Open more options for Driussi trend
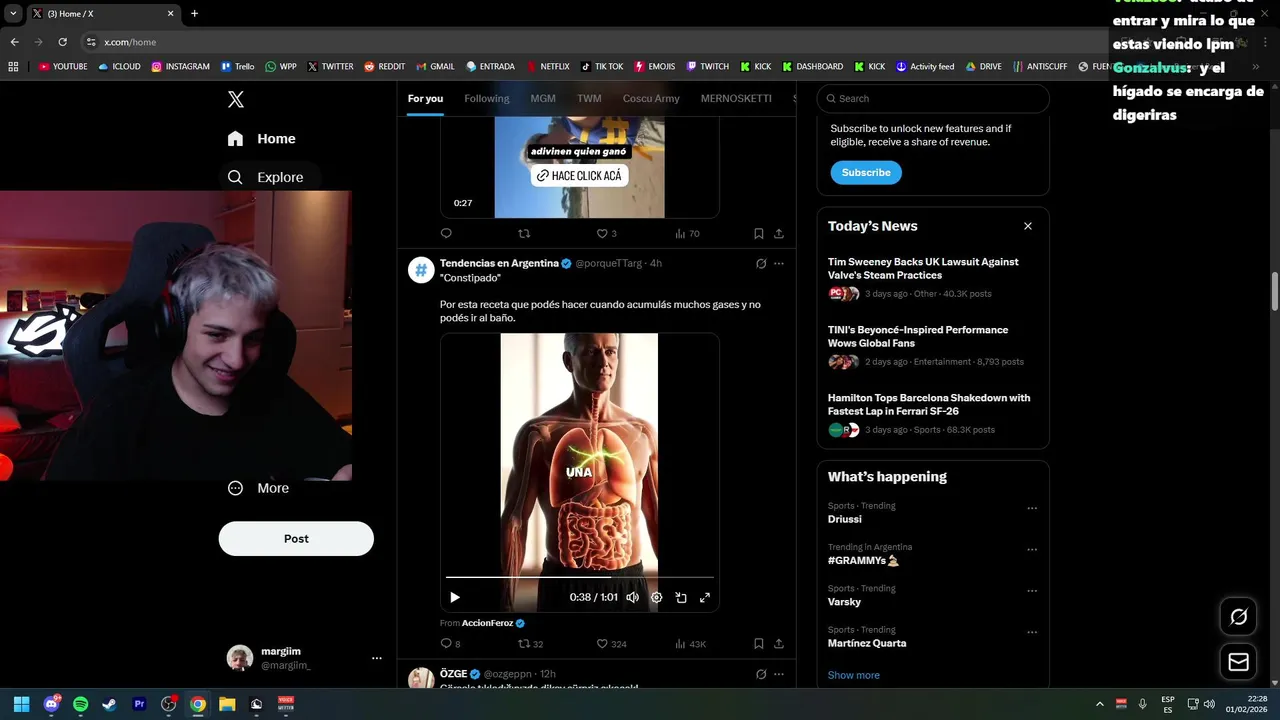Screen dimensions: 1280x720 coord(1032,508)
